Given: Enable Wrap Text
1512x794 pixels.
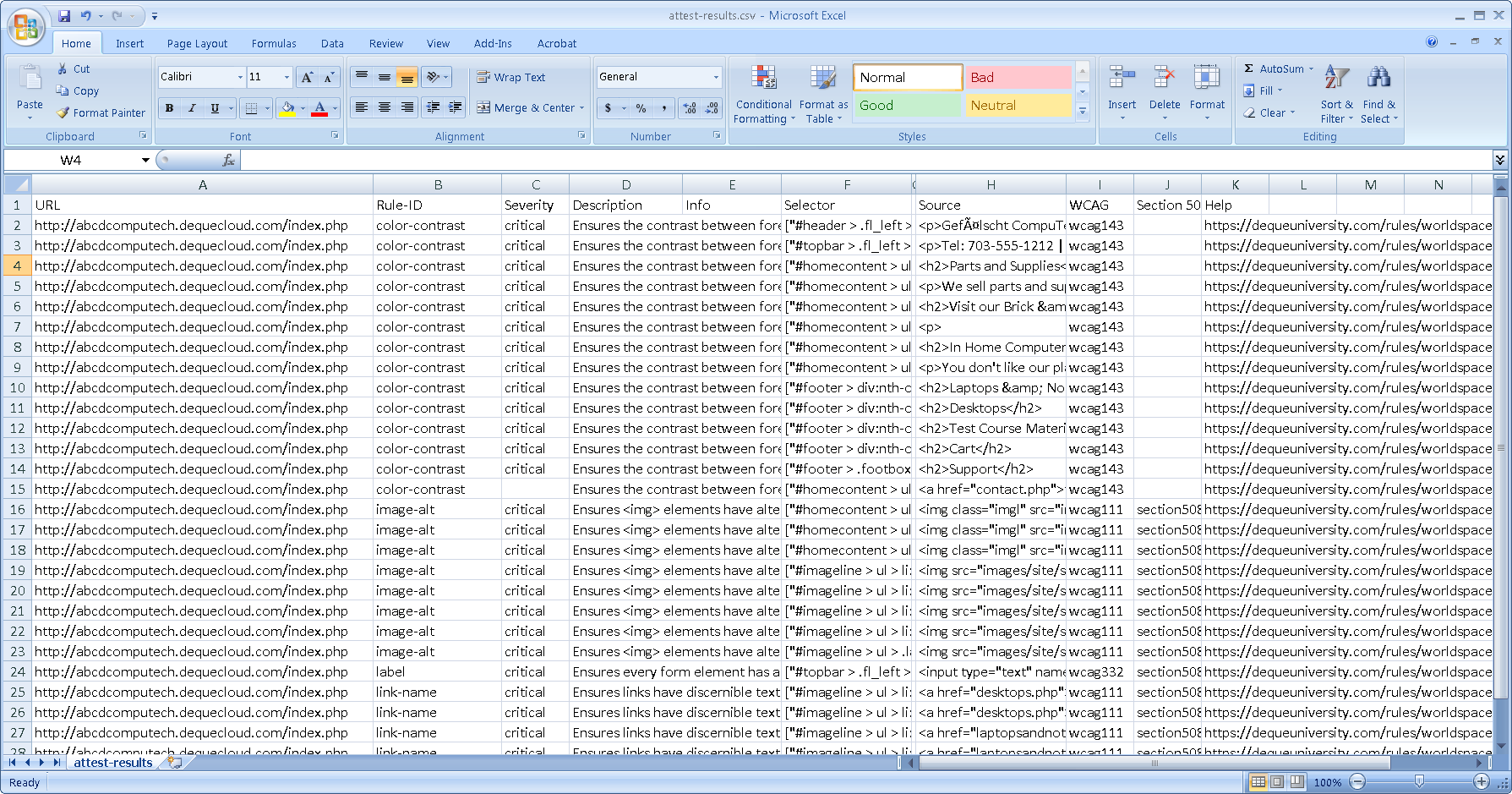Looking at the screenshot, I should pyautogui.click(x=511, y=77).
